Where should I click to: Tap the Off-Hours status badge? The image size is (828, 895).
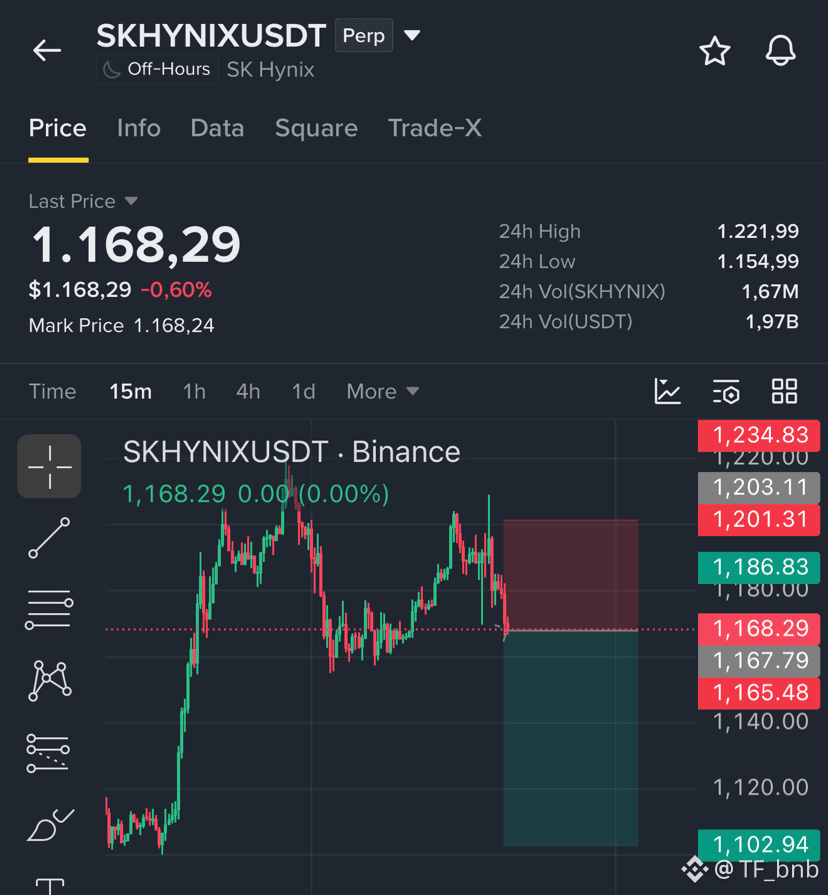[157, 69]
